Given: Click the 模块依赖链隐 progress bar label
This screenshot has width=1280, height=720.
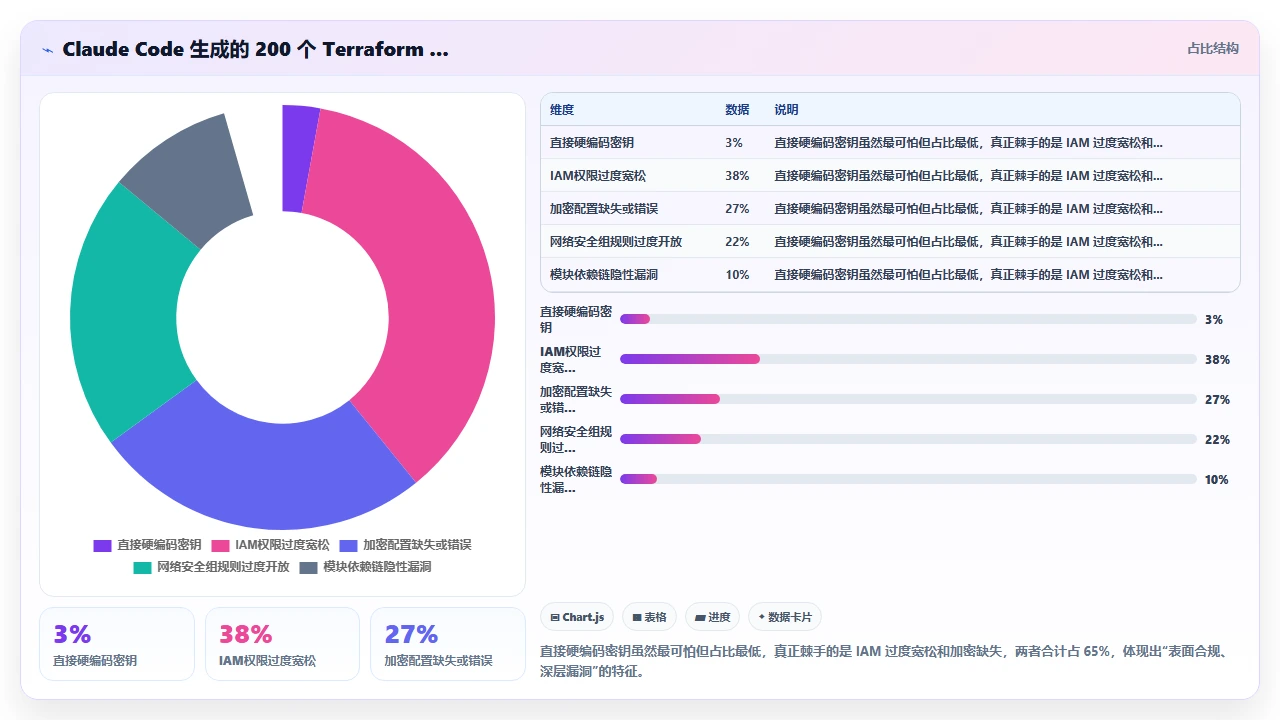Looking at the screenshot, I should [x=576, y=479].
